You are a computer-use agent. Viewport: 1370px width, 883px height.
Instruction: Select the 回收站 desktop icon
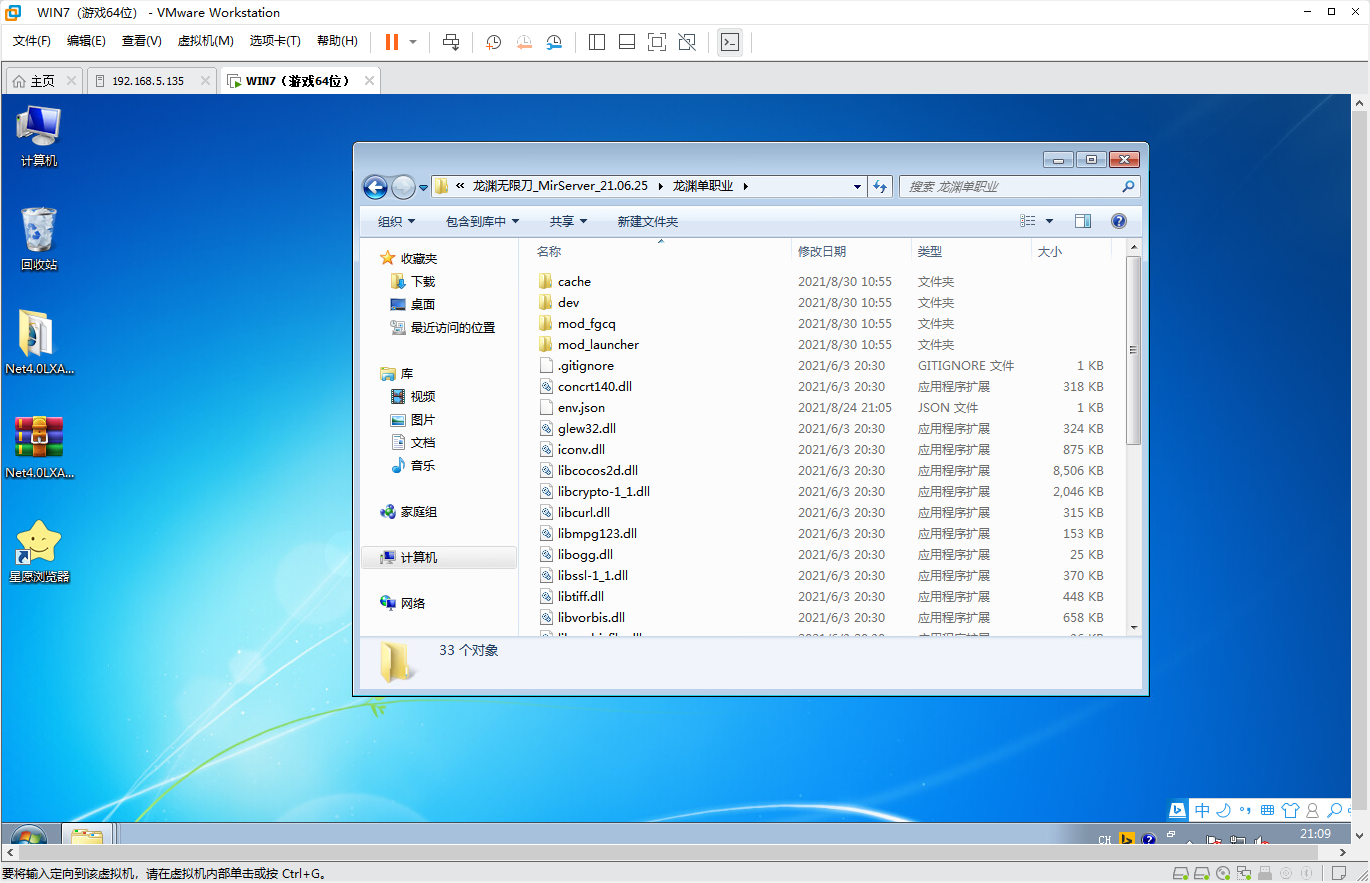39,239
